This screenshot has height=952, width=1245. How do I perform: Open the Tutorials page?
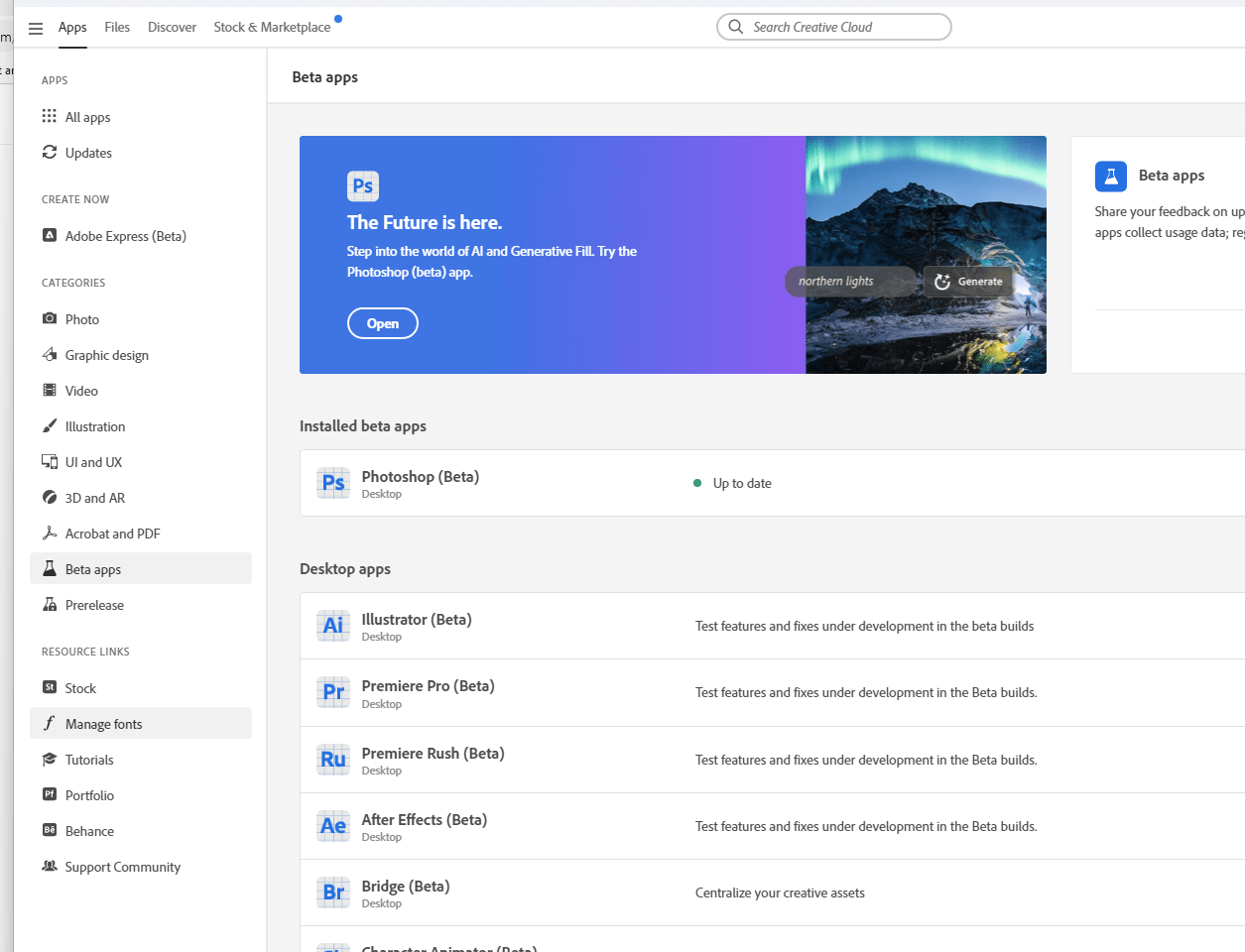(88, 759)
